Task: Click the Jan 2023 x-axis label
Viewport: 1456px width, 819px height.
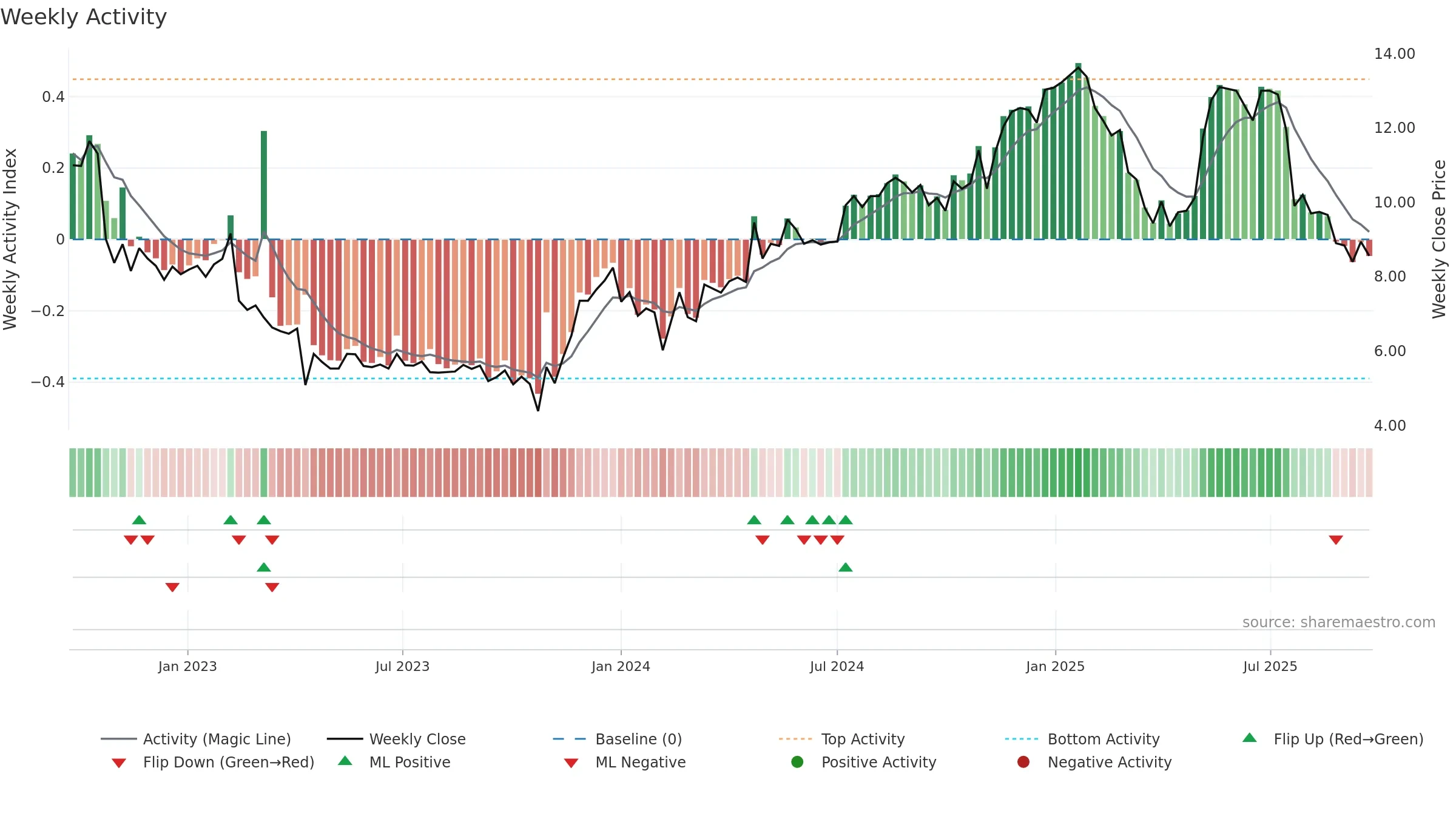Action: coord(187,667)
